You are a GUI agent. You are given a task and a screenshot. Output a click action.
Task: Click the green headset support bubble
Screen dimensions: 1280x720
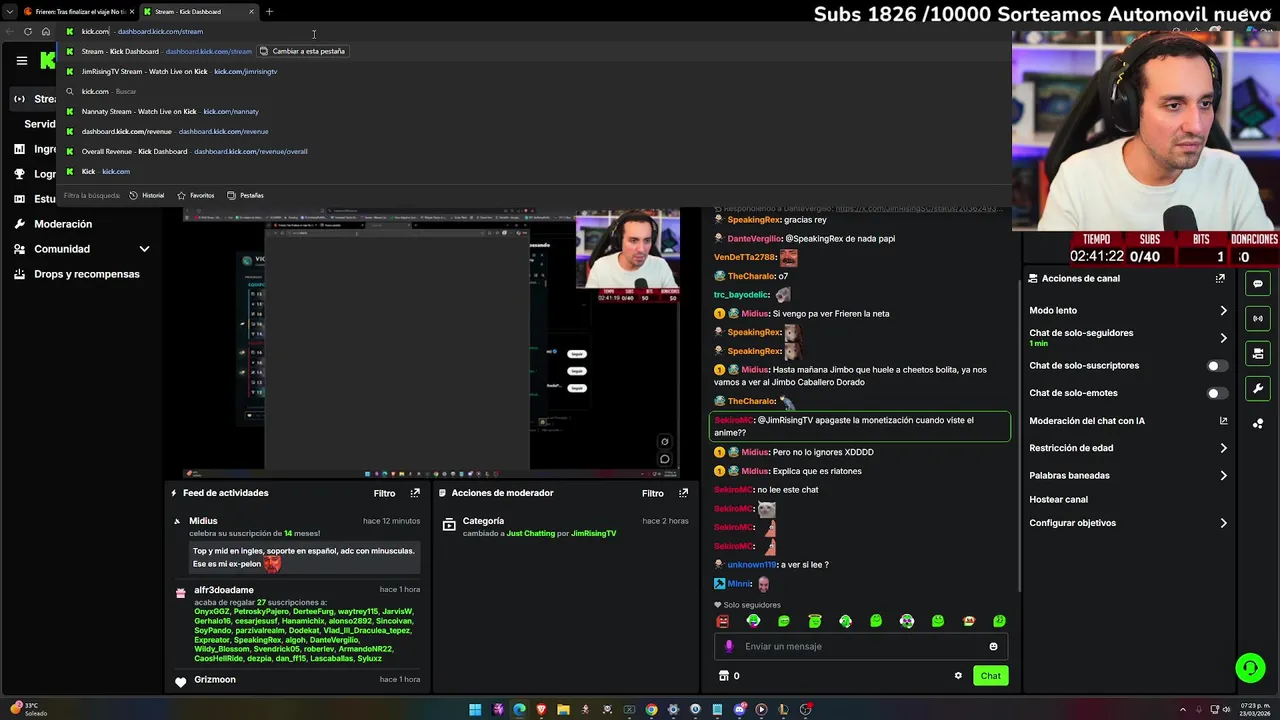[x=1250, y=668]
